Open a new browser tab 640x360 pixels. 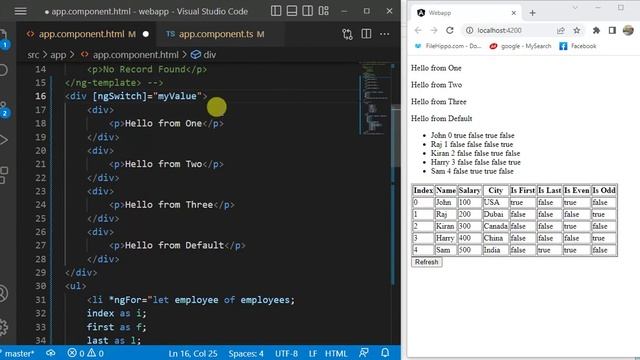(x=532, y=13)
